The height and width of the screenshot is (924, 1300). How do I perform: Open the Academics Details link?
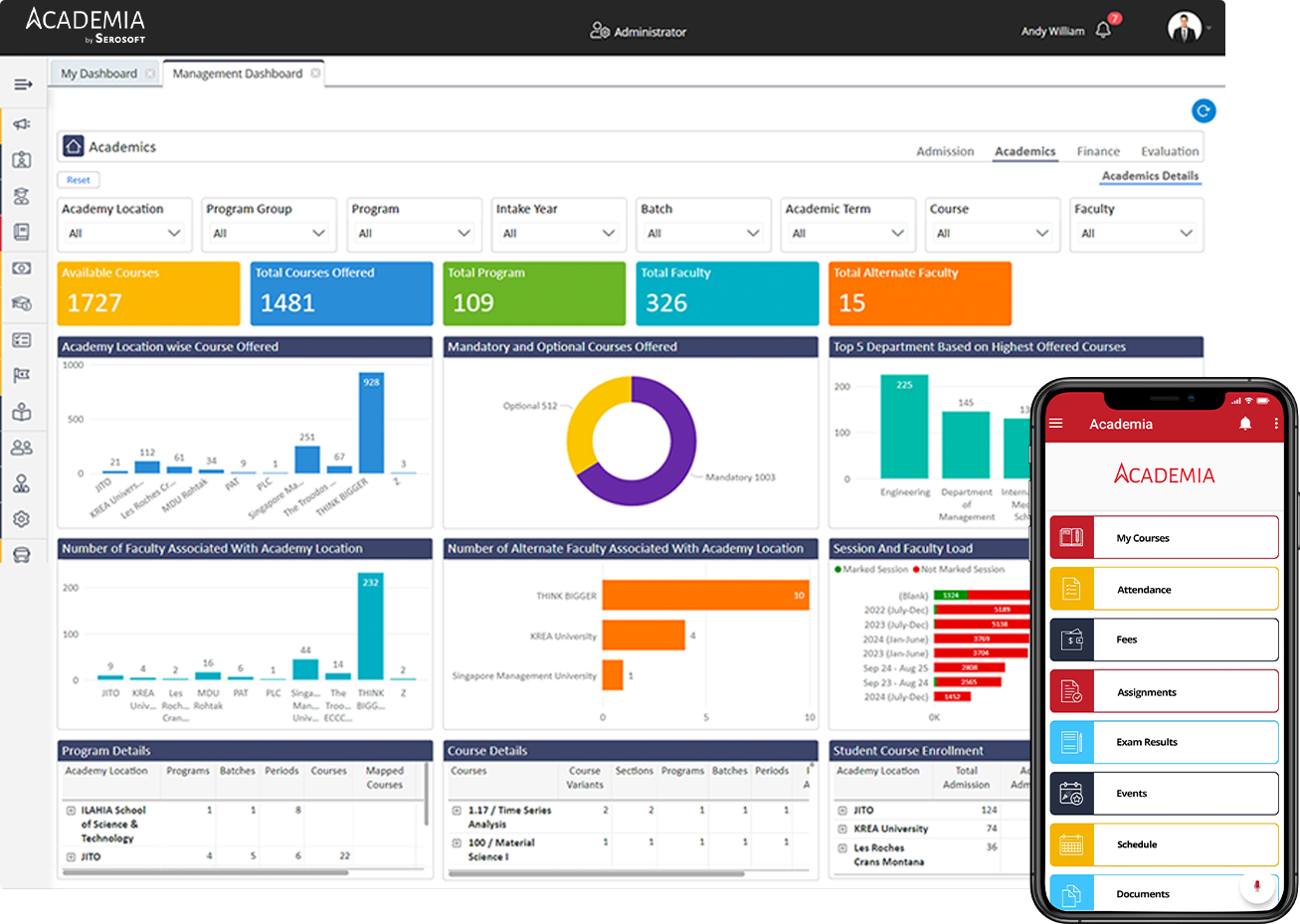click(x=1150, y=176)
